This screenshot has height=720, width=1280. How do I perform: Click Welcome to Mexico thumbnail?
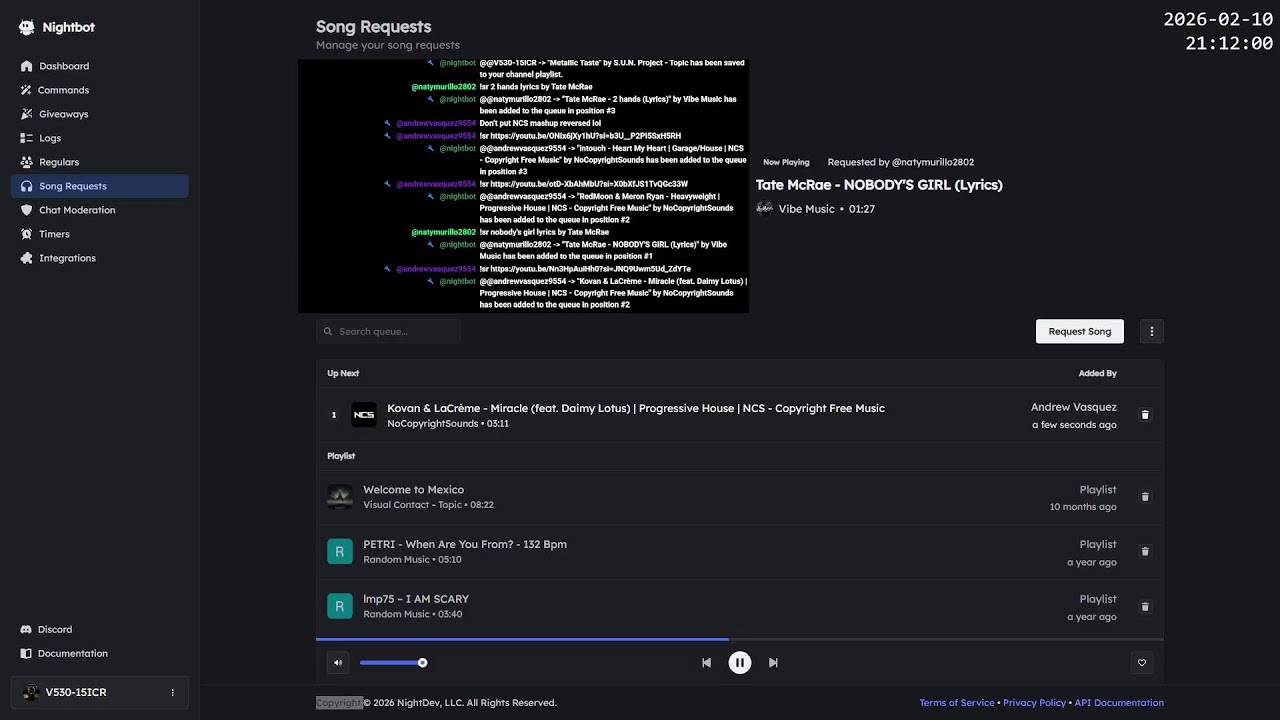340,497
